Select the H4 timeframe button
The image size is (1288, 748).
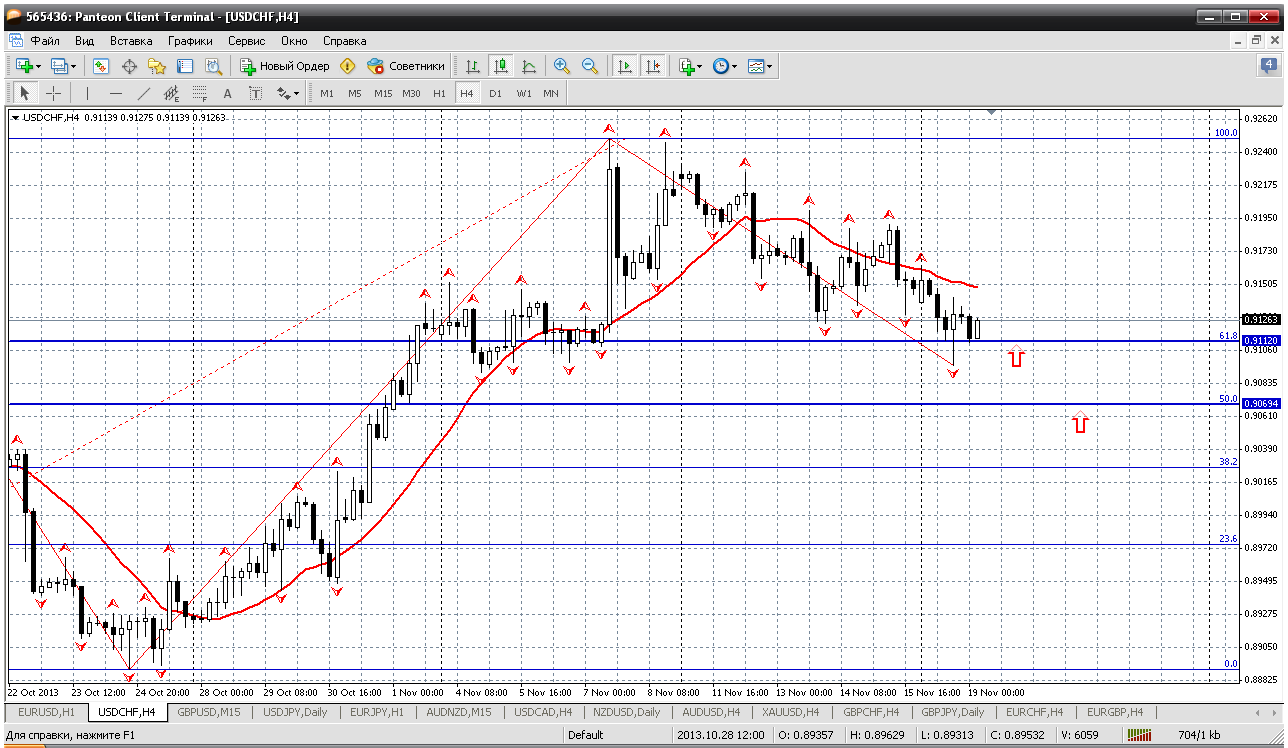467,93
